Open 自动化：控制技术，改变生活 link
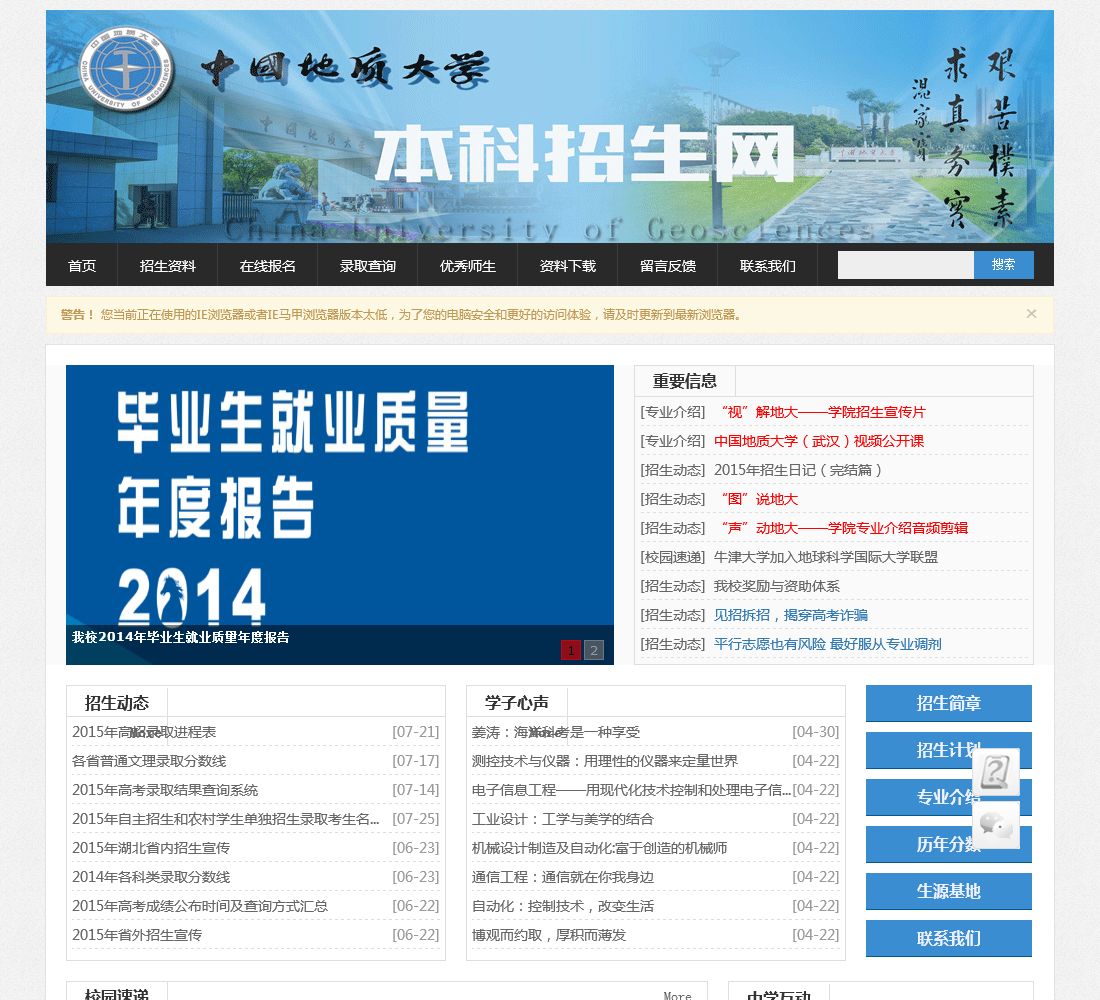The width and height of the screenshot is (1100, 1000). 563,906
